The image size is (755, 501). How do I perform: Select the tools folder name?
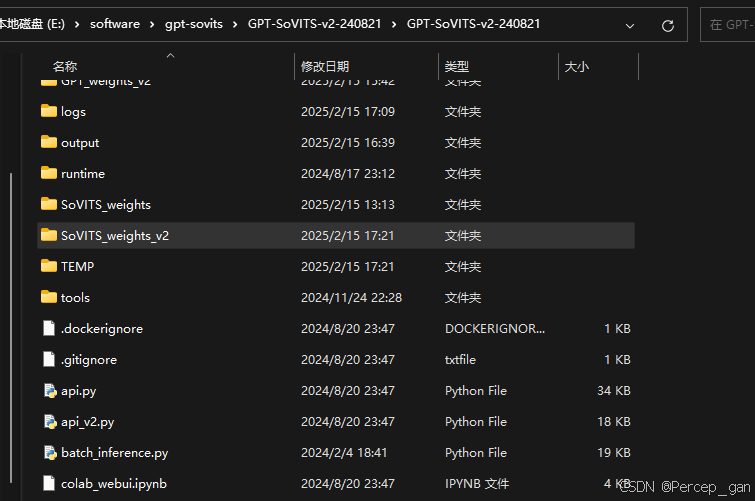pyautogui.click(x=75, y=298)
